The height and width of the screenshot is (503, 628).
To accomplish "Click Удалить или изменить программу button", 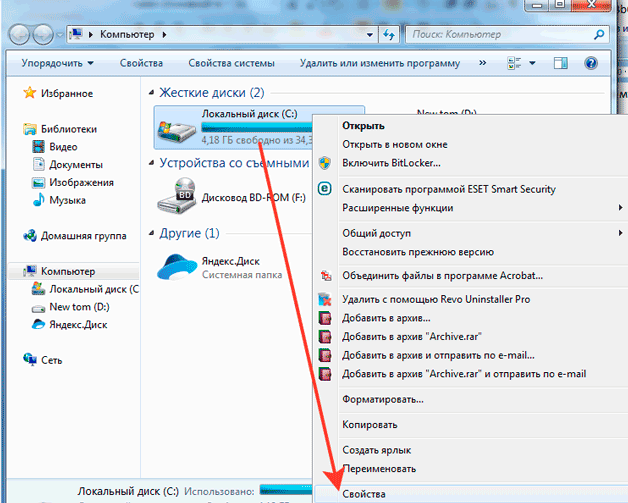I will point(380,63).
